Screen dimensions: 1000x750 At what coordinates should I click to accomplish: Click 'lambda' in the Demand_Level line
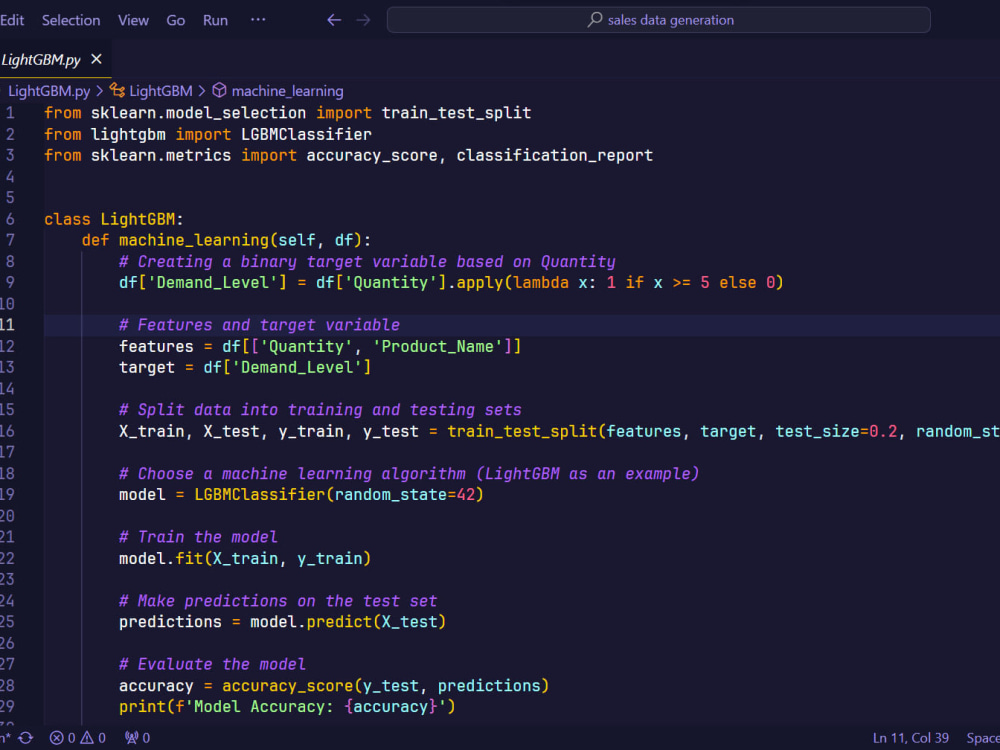click(541, 283)
